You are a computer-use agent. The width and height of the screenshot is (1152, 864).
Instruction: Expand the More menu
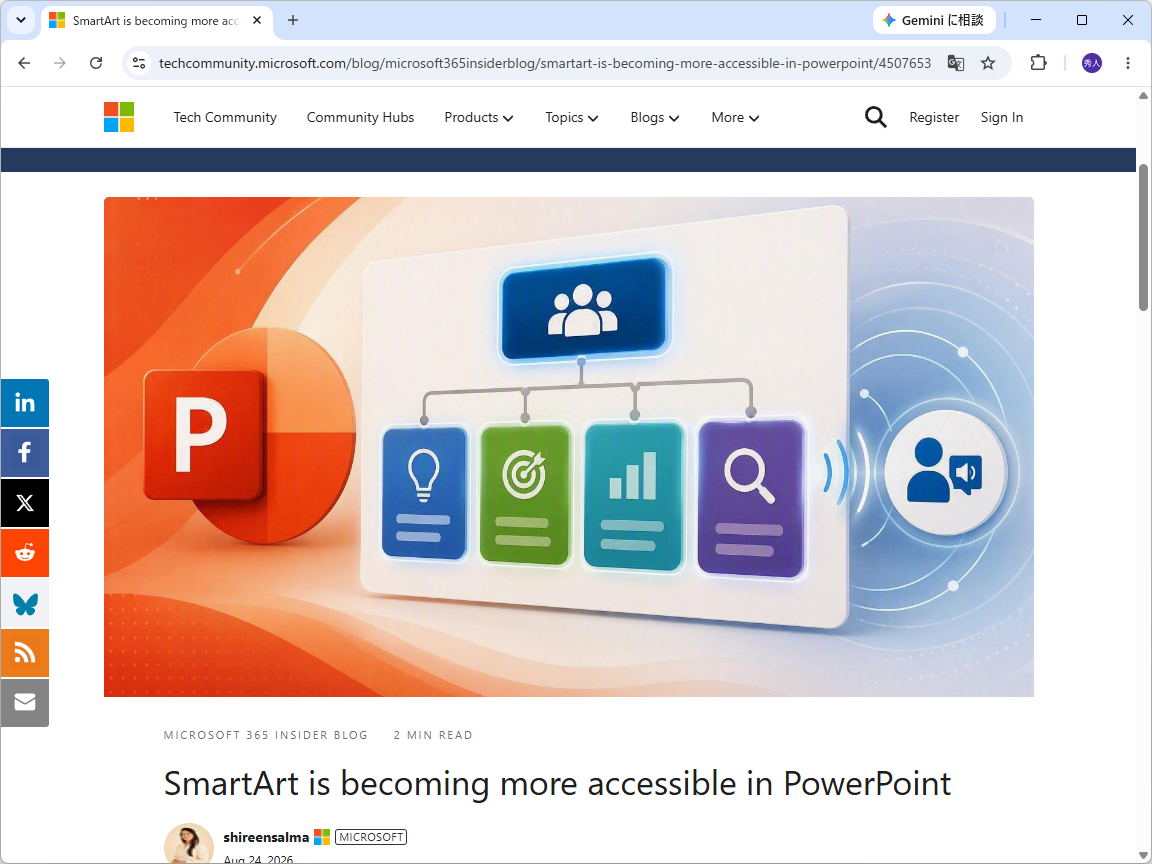(735, 118)
